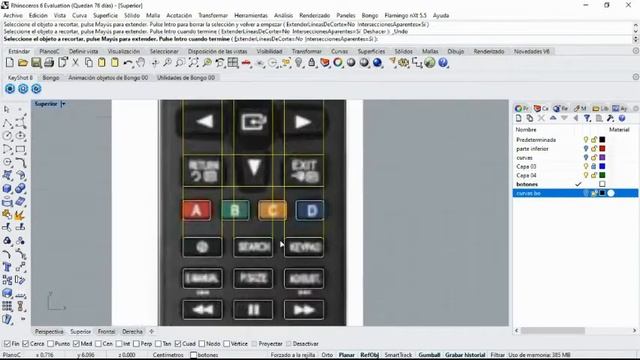Screen dimensions: 640x360
Task: Select the Rectangle tool in the left sidebar
Action: (x=20, y=149)
